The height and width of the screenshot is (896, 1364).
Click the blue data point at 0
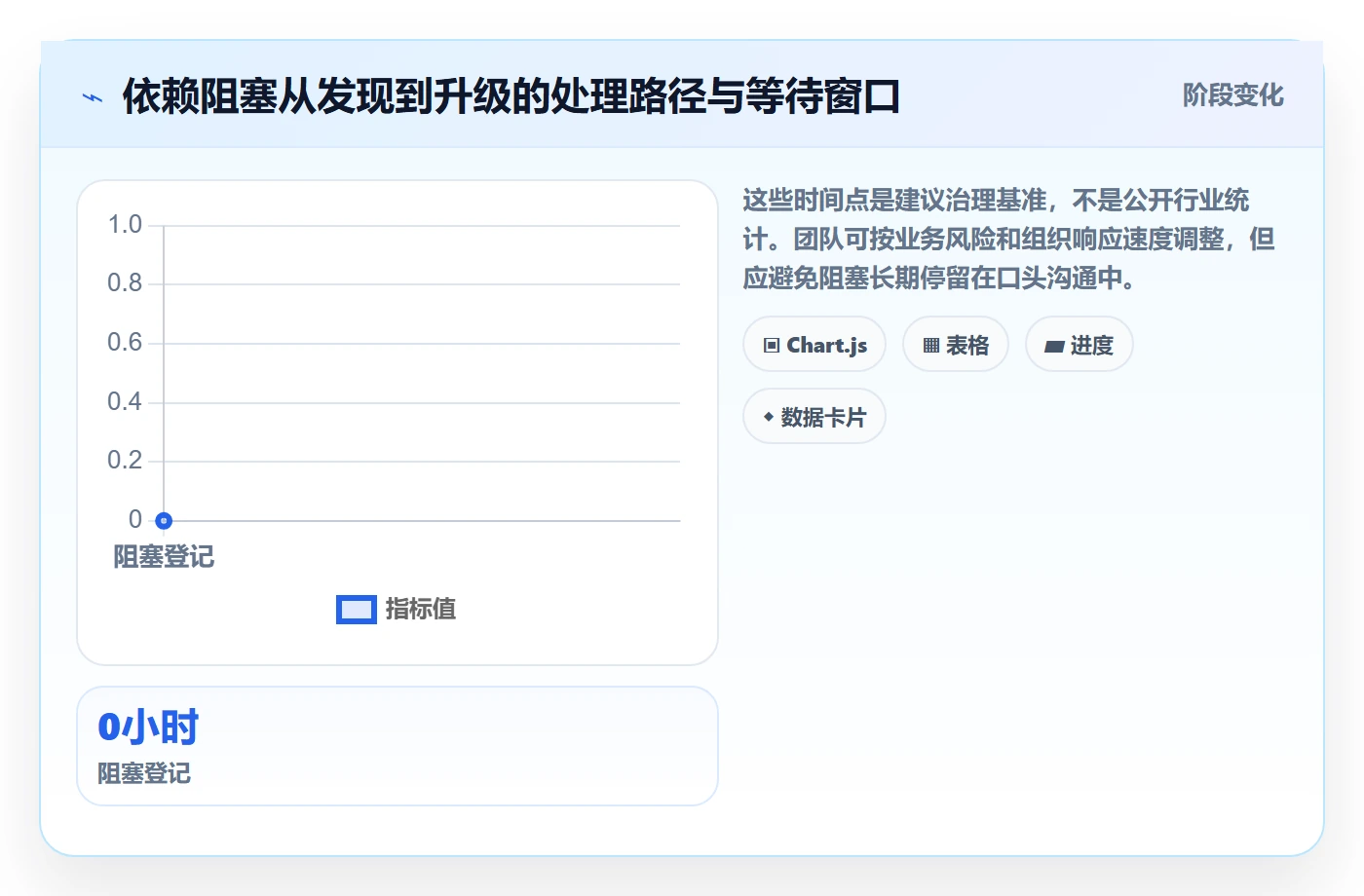pos(164,521)
